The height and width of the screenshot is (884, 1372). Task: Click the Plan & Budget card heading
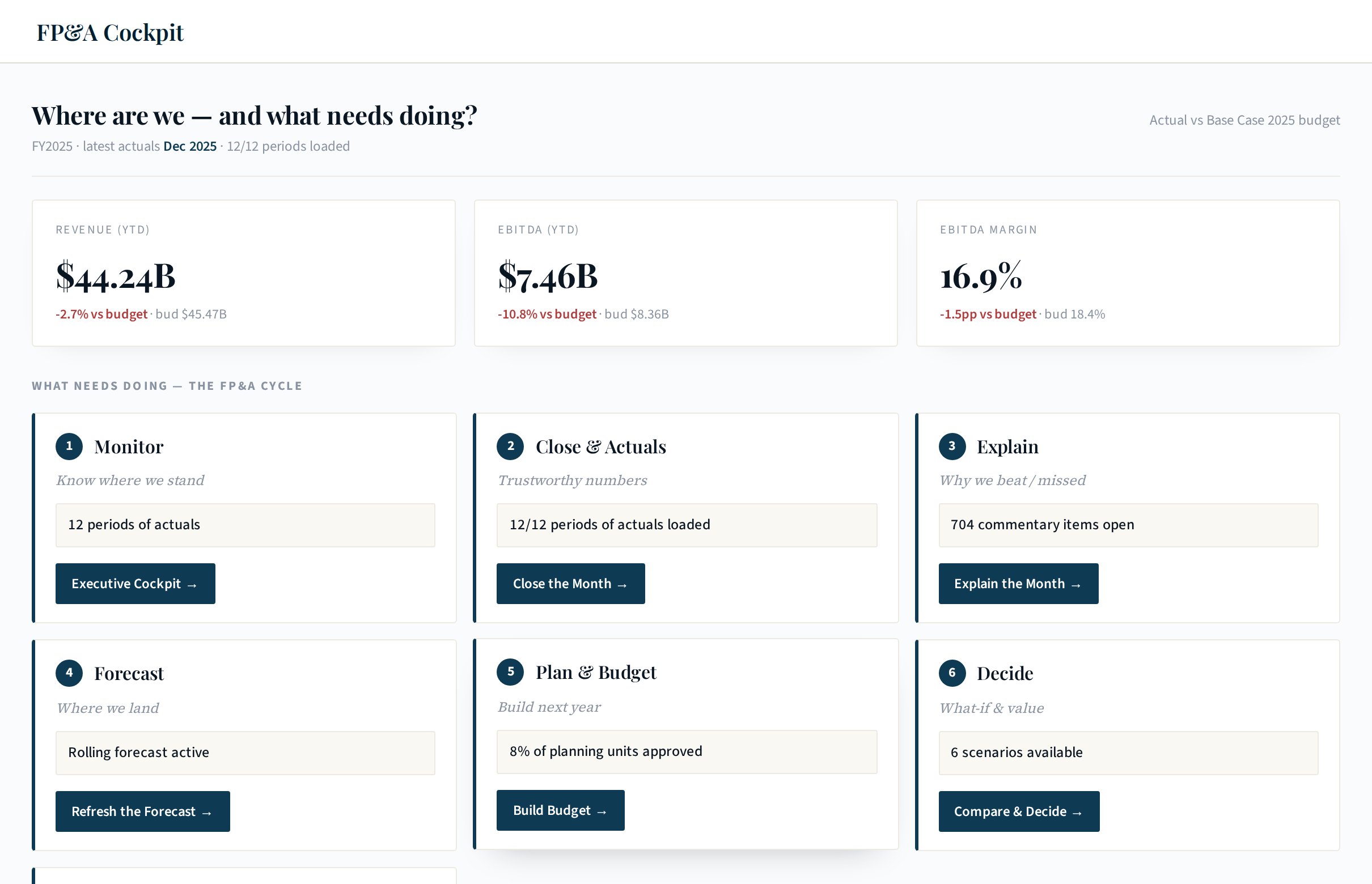(x=595, y=672)
